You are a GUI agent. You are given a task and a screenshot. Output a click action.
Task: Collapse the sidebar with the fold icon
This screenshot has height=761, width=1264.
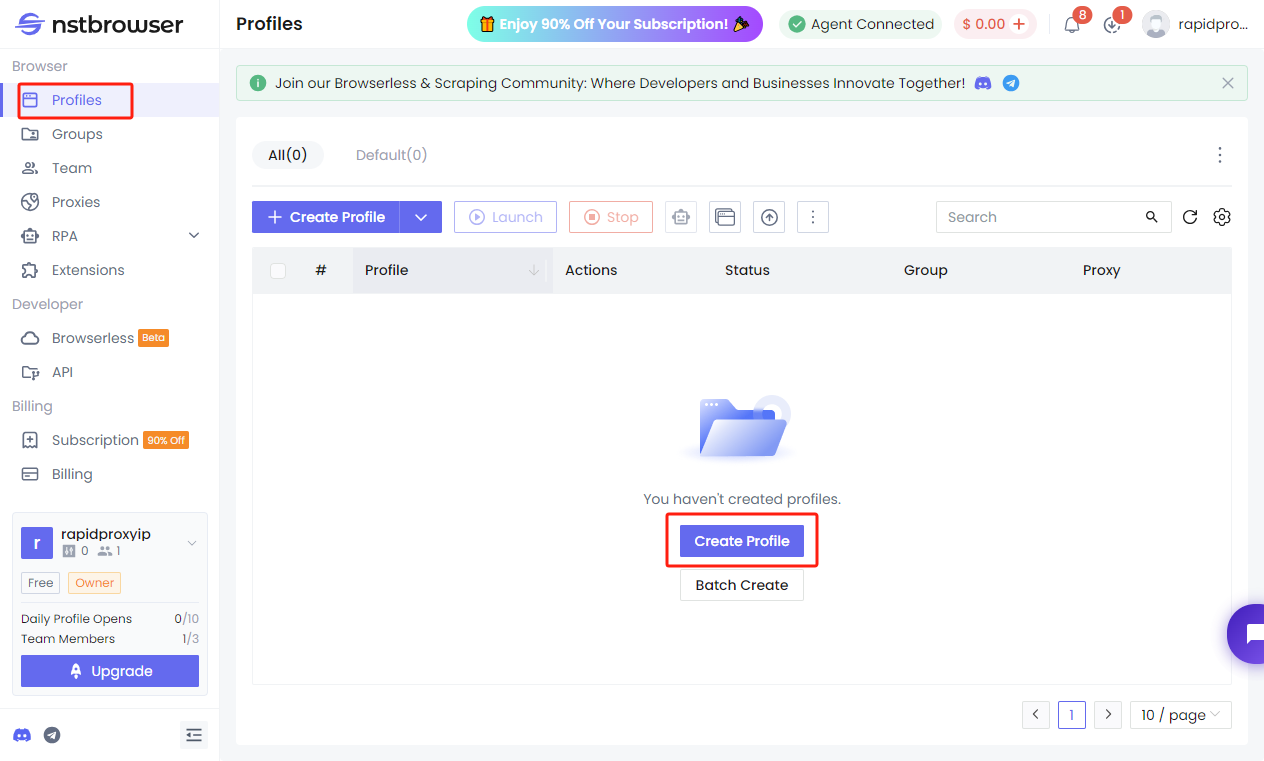coord(194,735)
